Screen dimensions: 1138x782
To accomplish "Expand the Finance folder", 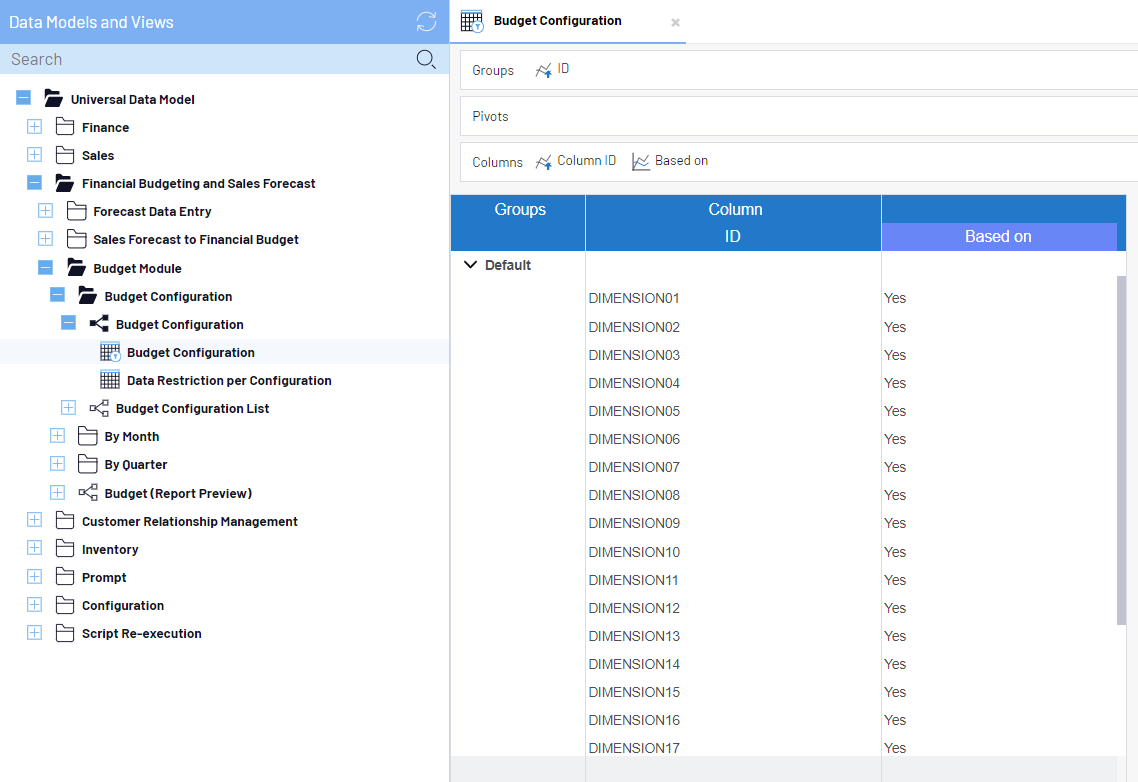I will [34, 127].
